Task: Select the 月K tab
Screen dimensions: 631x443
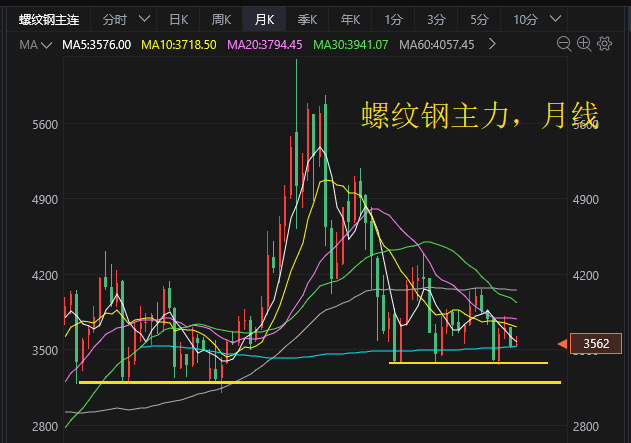Action: (x=264, y=19)
